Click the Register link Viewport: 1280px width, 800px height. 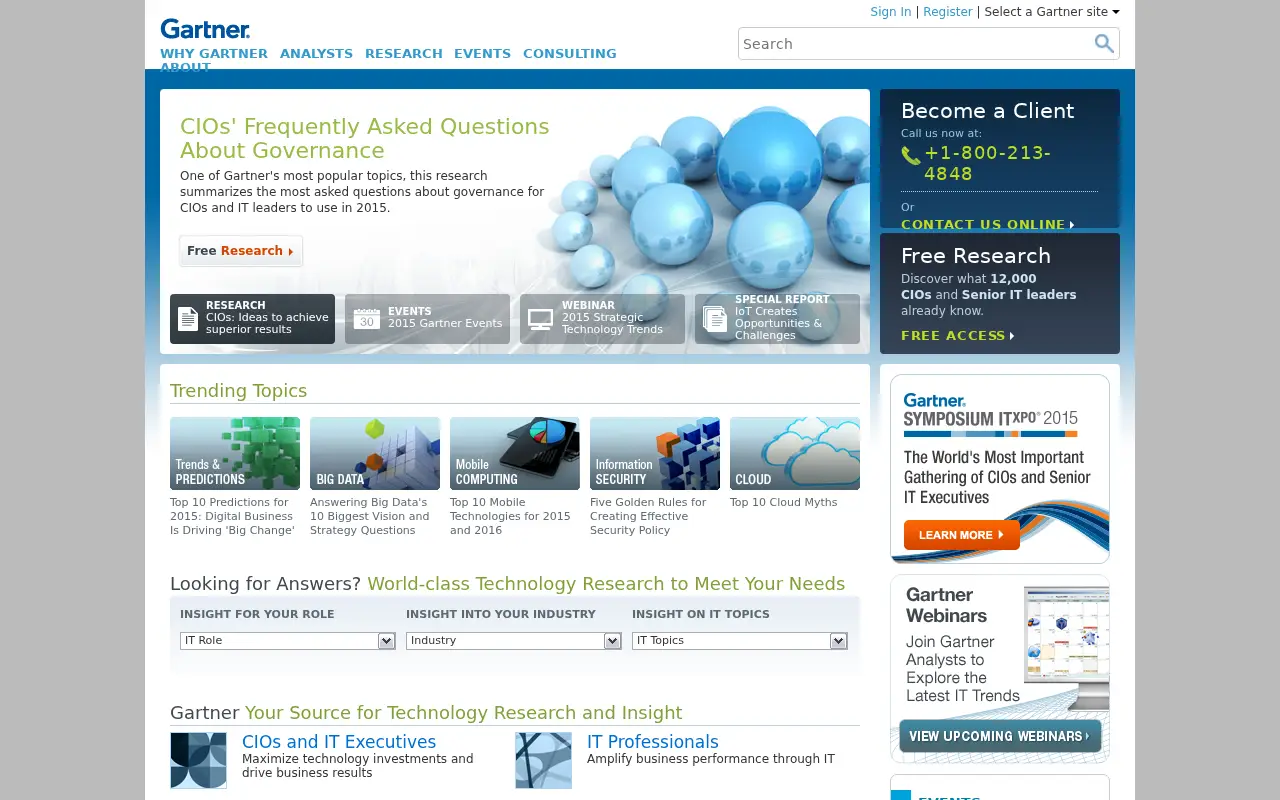tap(948, 12)
